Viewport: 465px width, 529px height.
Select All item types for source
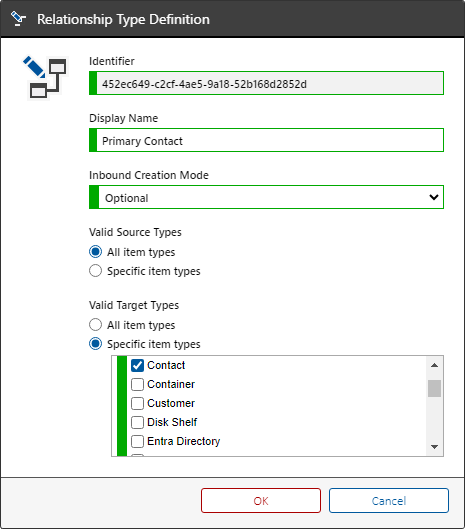point(95,252)
